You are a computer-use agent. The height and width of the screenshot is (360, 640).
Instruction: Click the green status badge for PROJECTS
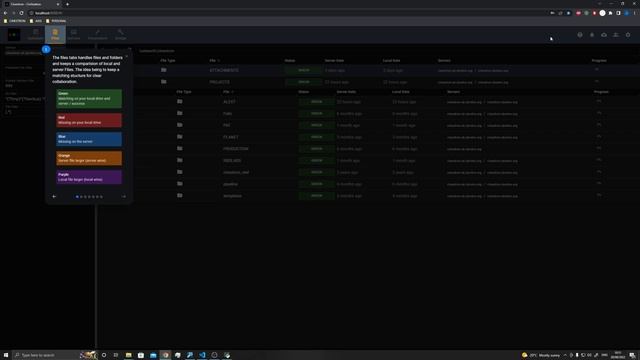tap(303, 82)
